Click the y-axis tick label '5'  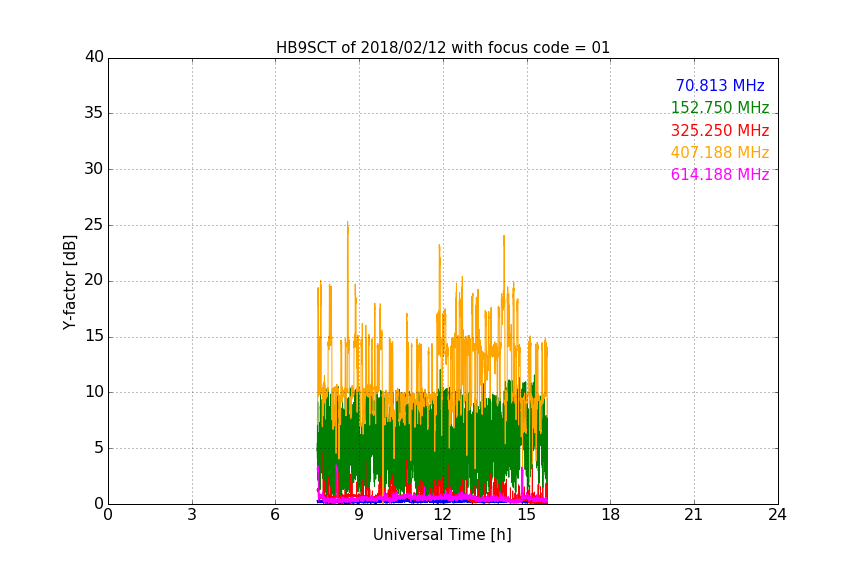99,448
